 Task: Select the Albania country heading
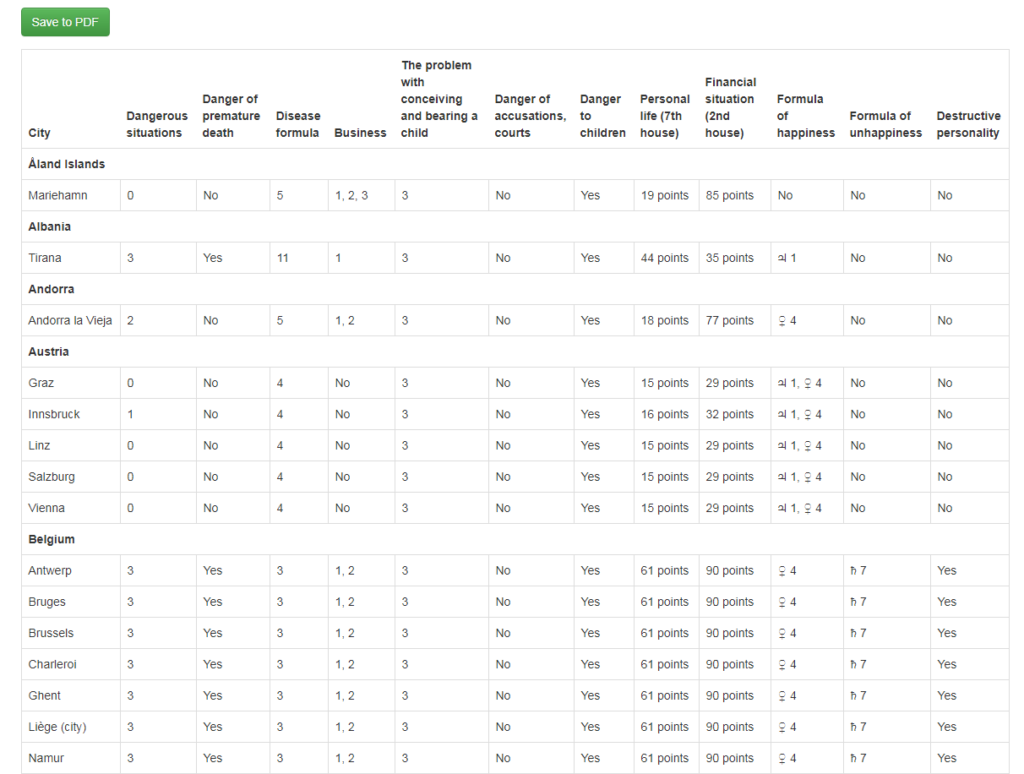[49, 227]
